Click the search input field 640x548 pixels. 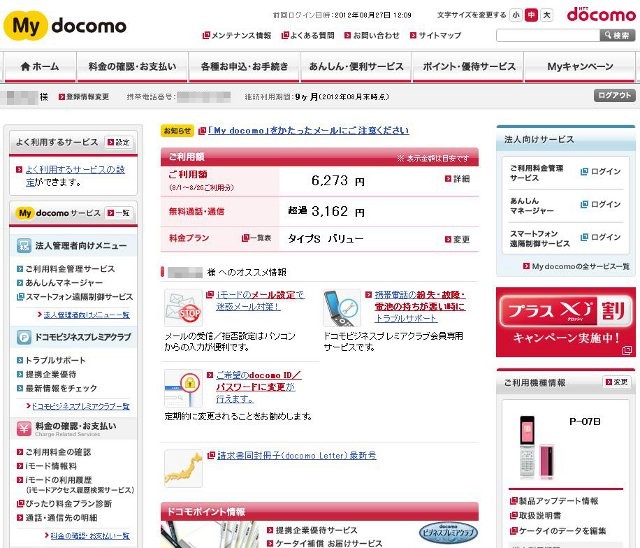pos(548,35)
